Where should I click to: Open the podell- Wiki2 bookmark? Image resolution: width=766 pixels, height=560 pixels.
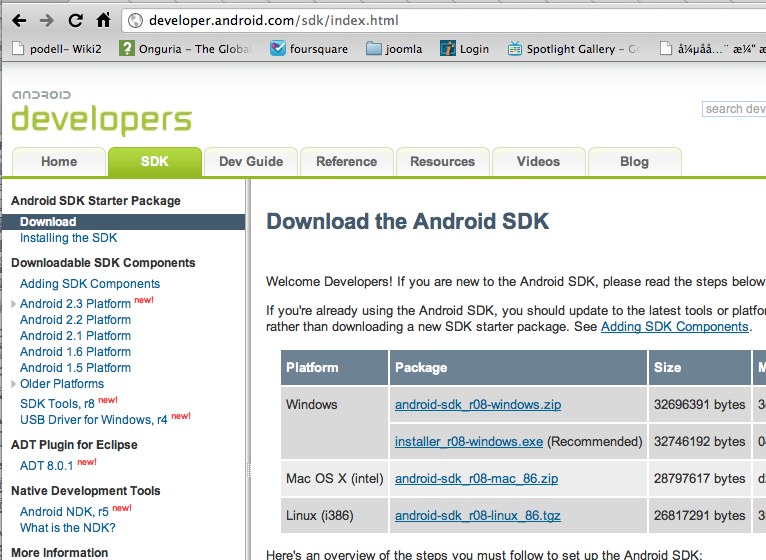tap(57, 49)
